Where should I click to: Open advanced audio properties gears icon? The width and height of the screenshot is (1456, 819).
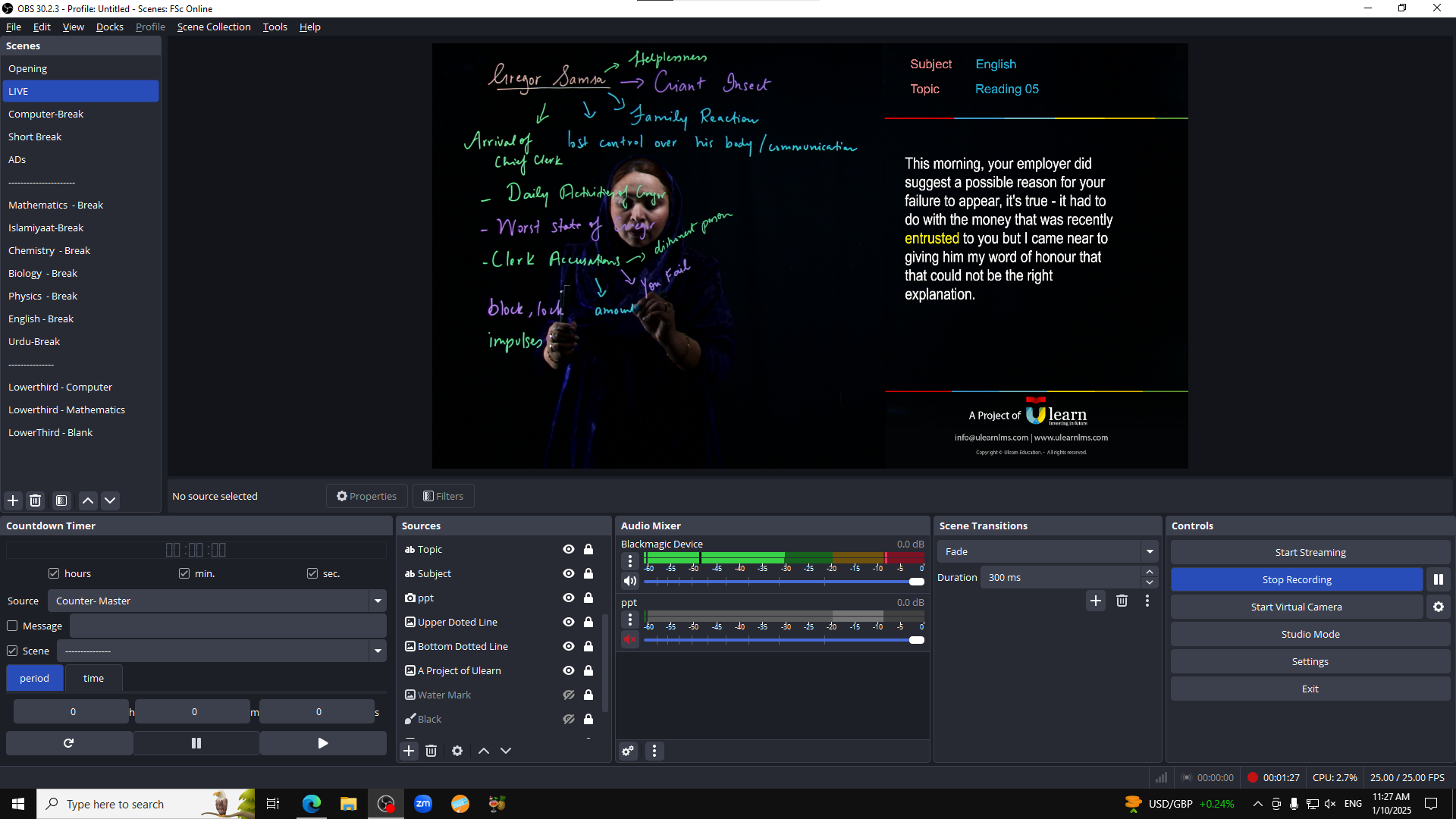click(628, 751)
